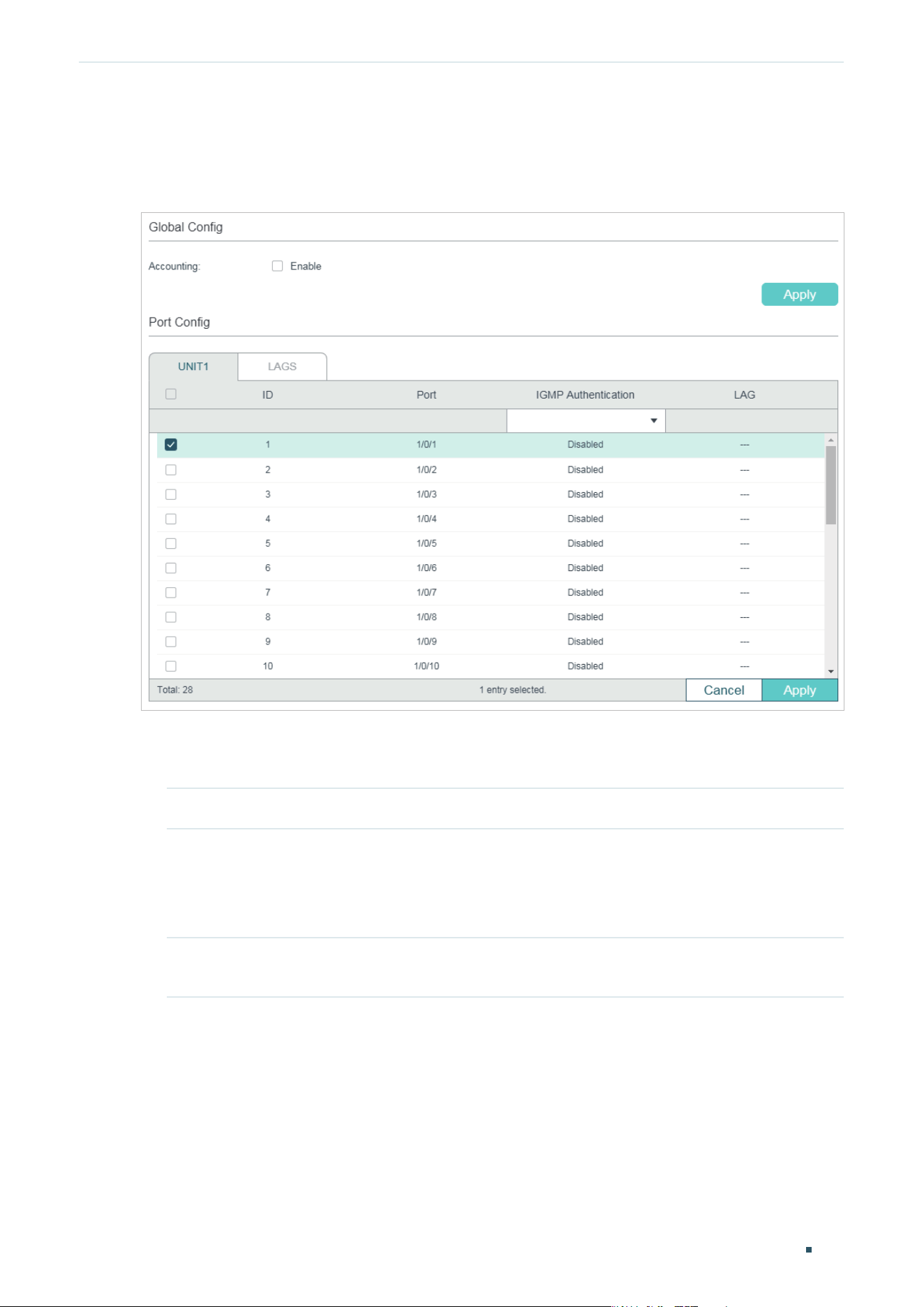Click the Port column header
This screenshot has width=924, height=1307.
tap(426, 395)
